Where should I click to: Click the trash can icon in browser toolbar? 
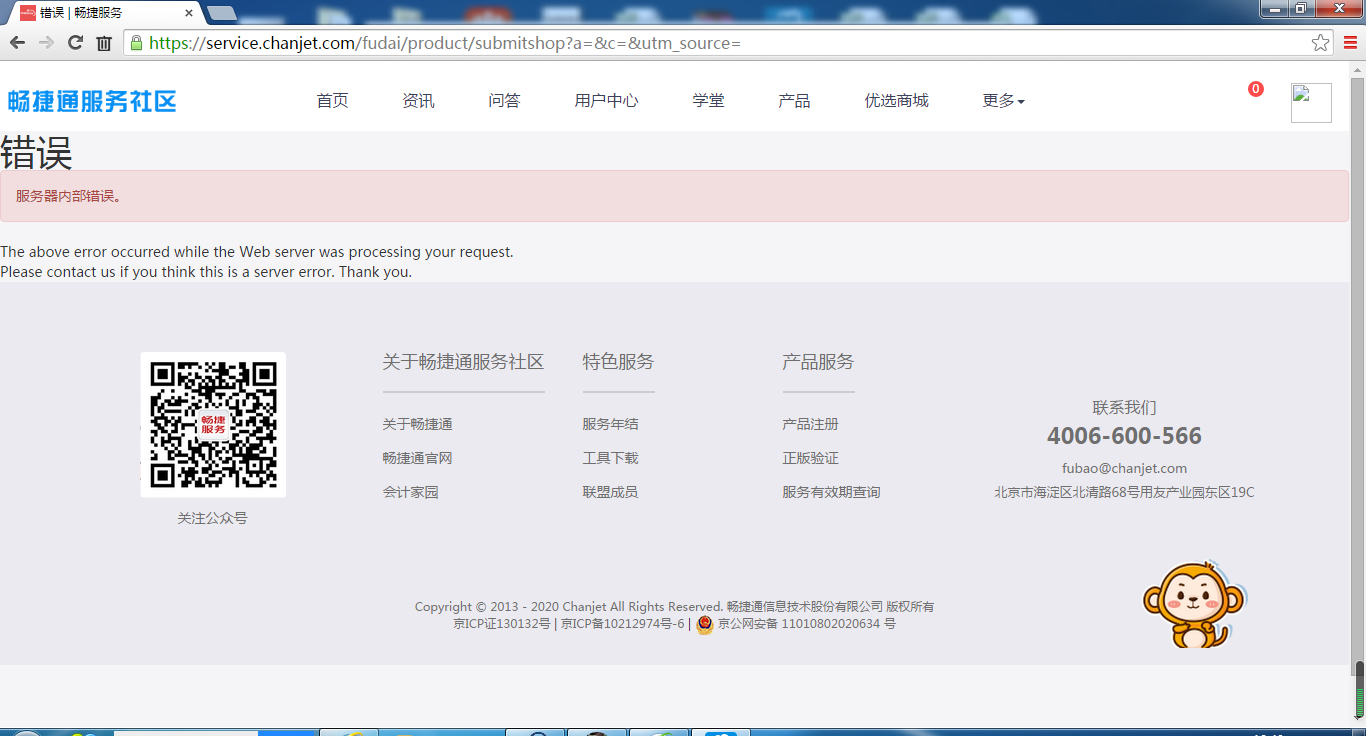pos(104,43)
